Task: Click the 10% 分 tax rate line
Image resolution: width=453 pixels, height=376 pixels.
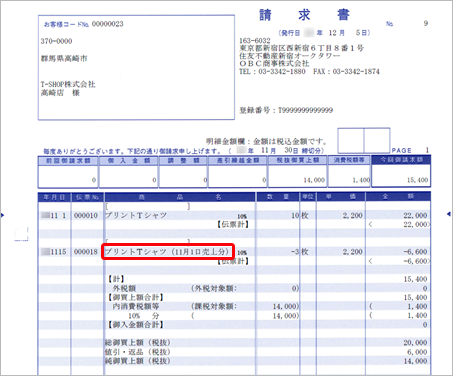Action: click(x=144, y=316)
